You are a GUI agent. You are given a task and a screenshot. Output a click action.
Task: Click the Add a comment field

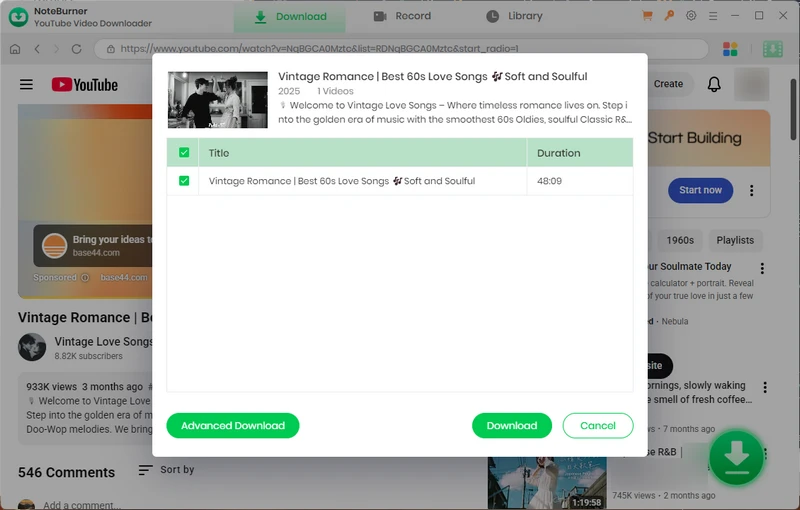click(x=82, y=505)
